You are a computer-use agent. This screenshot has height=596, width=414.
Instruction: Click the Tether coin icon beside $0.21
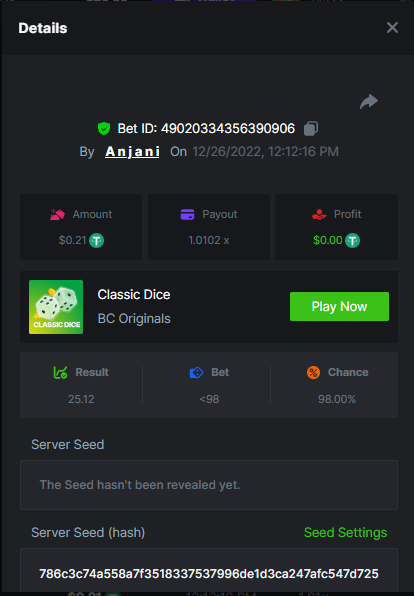(97, 241)
